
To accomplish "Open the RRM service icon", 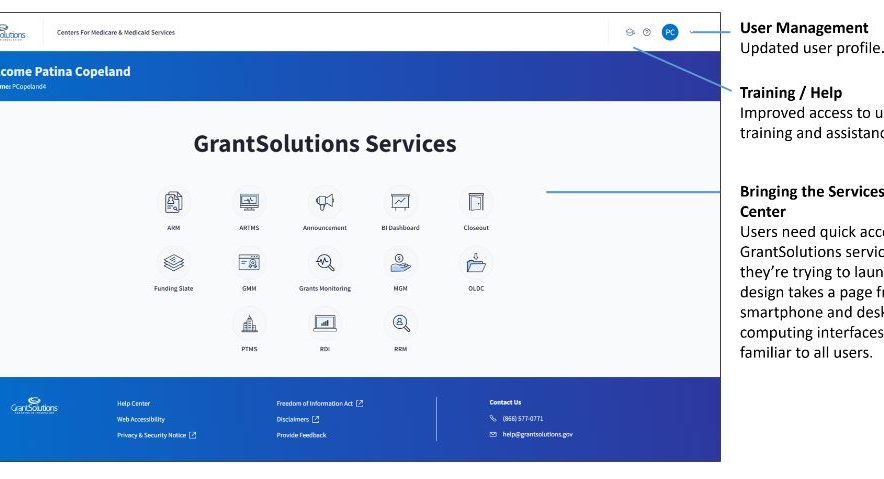I will 400,323.
